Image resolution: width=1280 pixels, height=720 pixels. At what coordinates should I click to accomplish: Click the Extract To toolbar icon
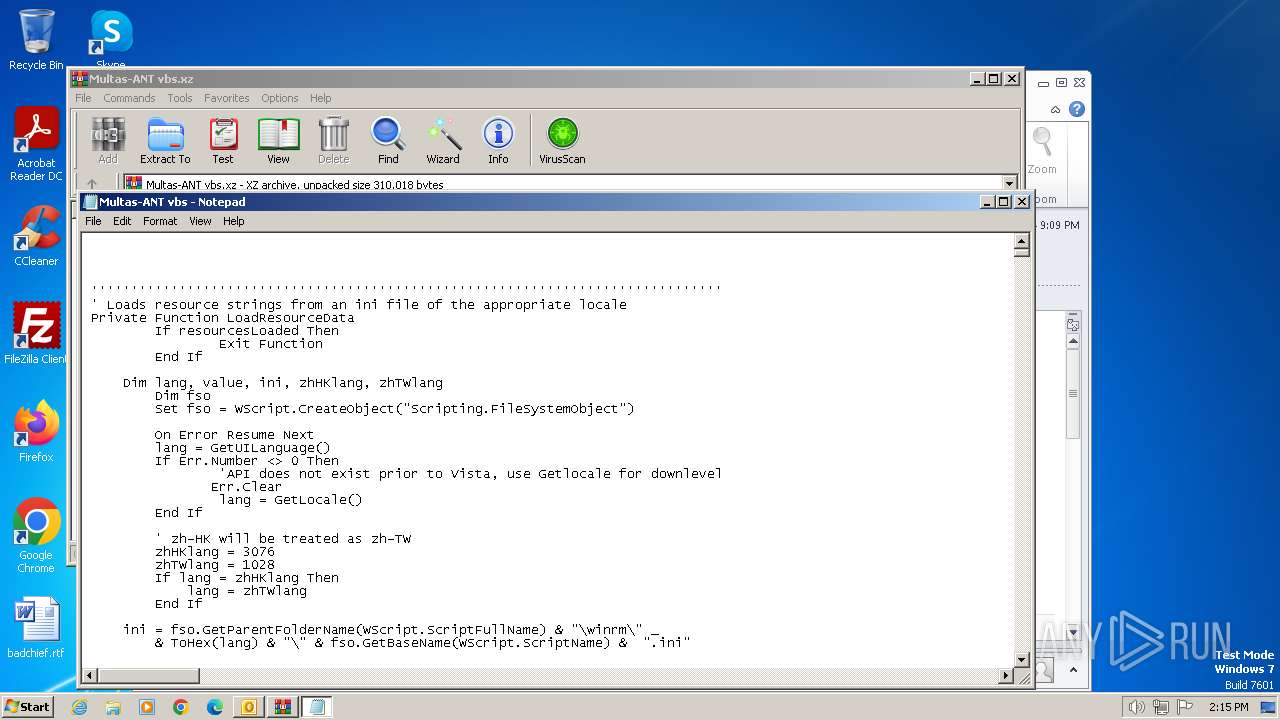coord(165,140)
